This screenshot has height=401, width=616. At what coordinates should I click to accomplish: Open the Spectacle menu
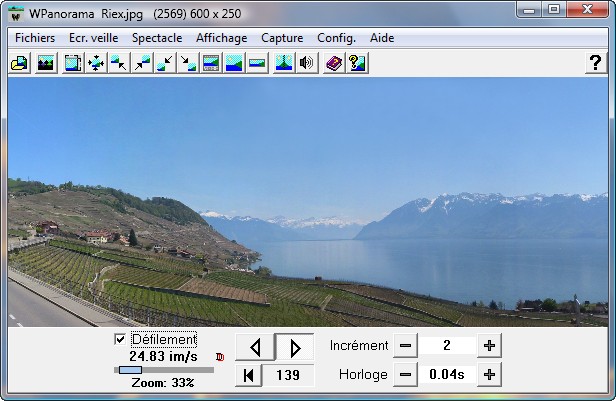point(157,38)
